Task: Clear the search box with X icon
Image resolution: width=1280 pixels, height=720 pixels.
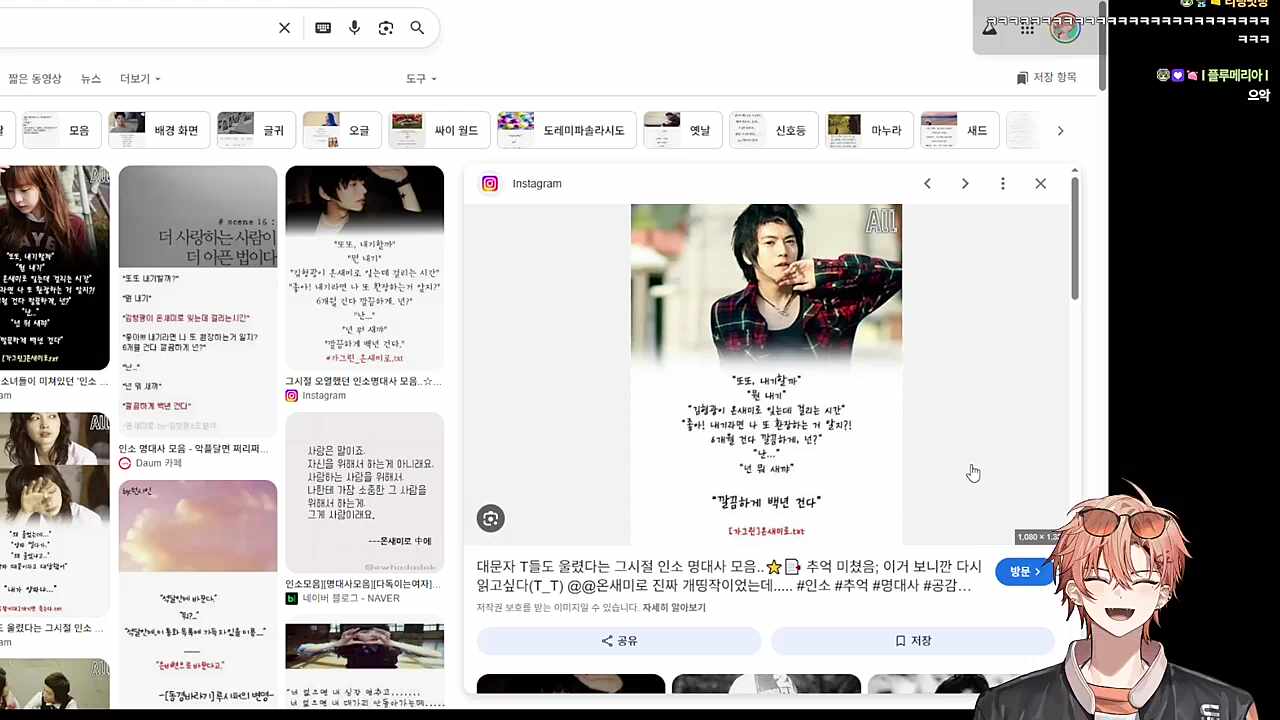Action: (284, 28)
